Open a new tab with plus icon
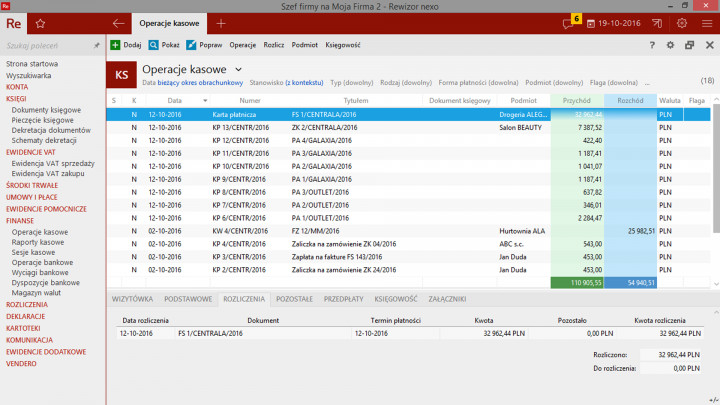The height and width of the screenshot is (405, 720). point(221,22)
